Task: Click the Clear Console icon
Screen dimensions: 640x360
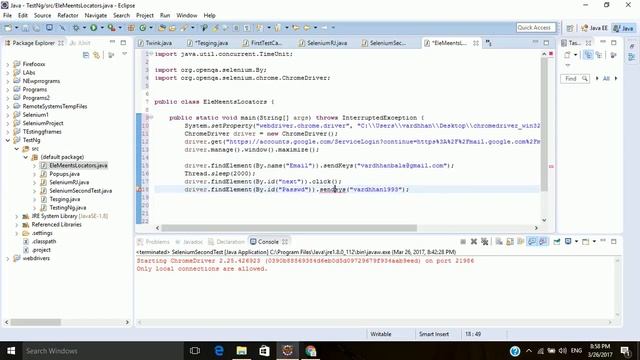Action: click(499, 242)
